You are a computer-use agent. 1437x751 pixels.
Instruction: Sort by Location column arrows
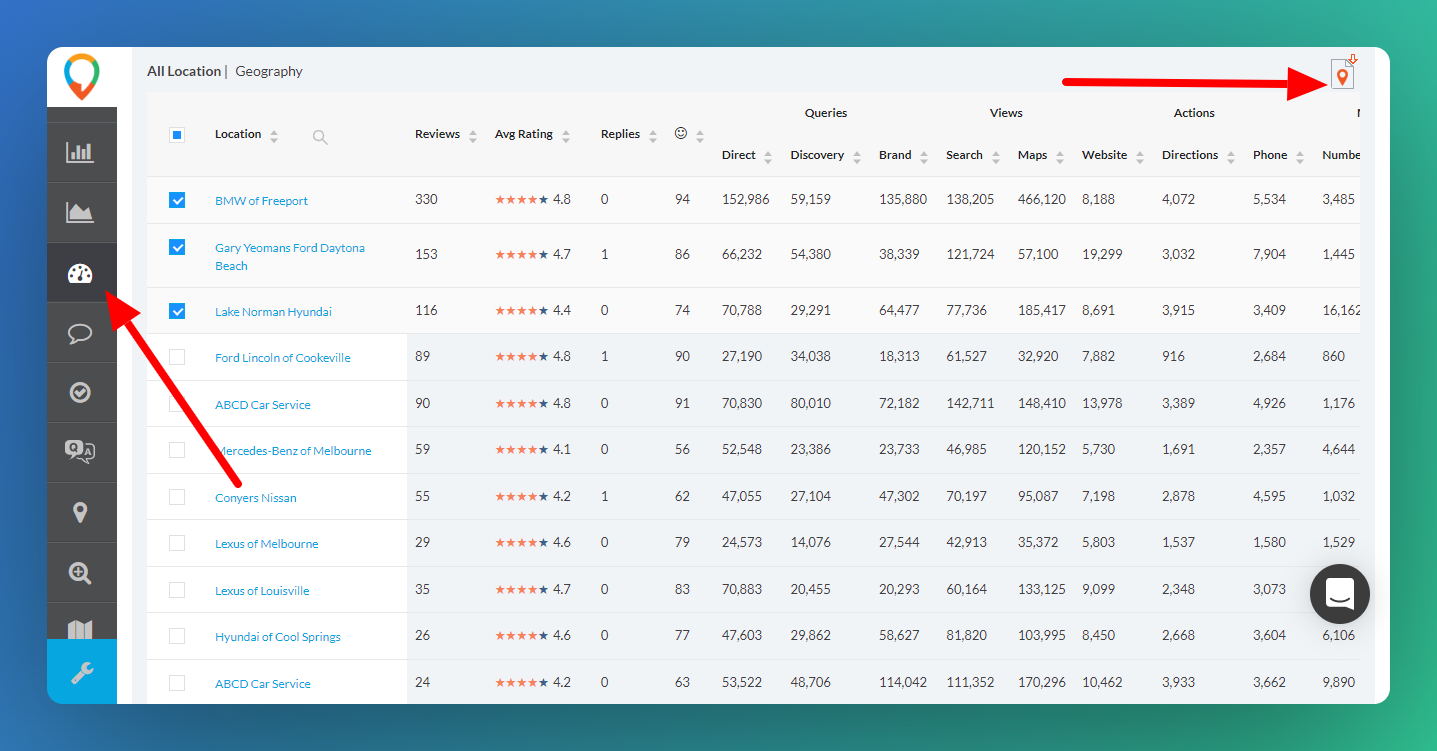(x=274, y=136)
